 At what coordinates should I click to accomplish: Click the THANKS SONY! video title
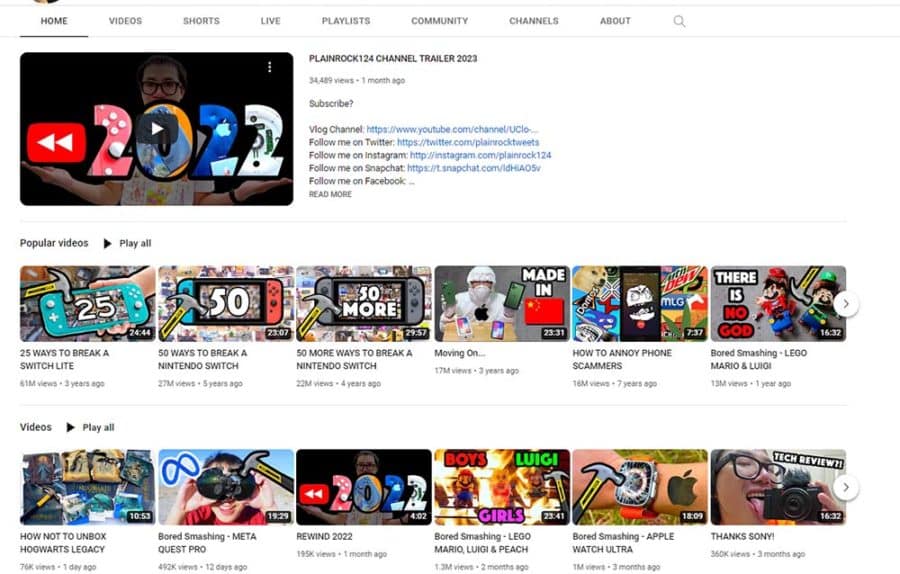click(x=742, y=537)
